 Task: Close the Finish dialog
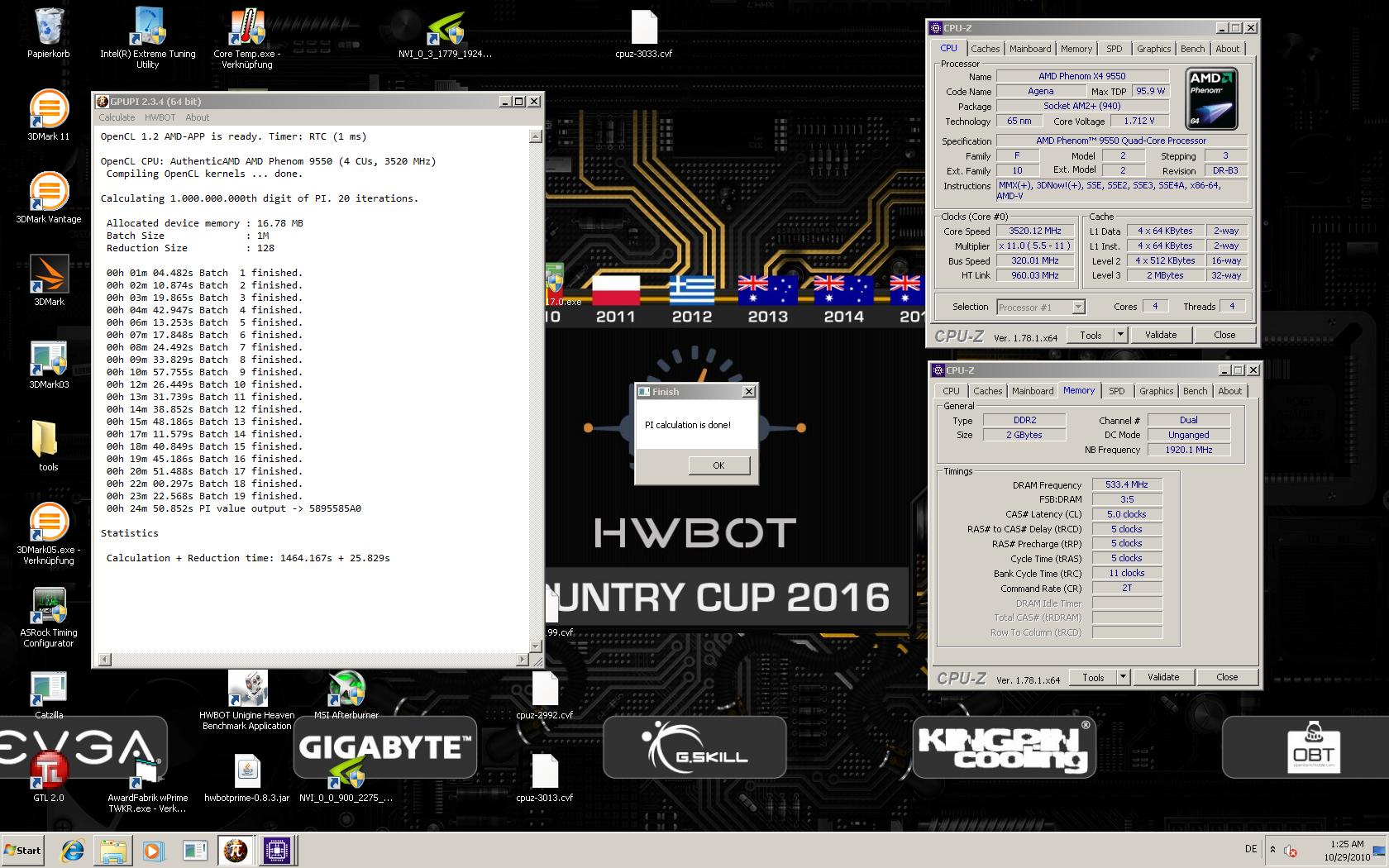(x=748, y=391)
